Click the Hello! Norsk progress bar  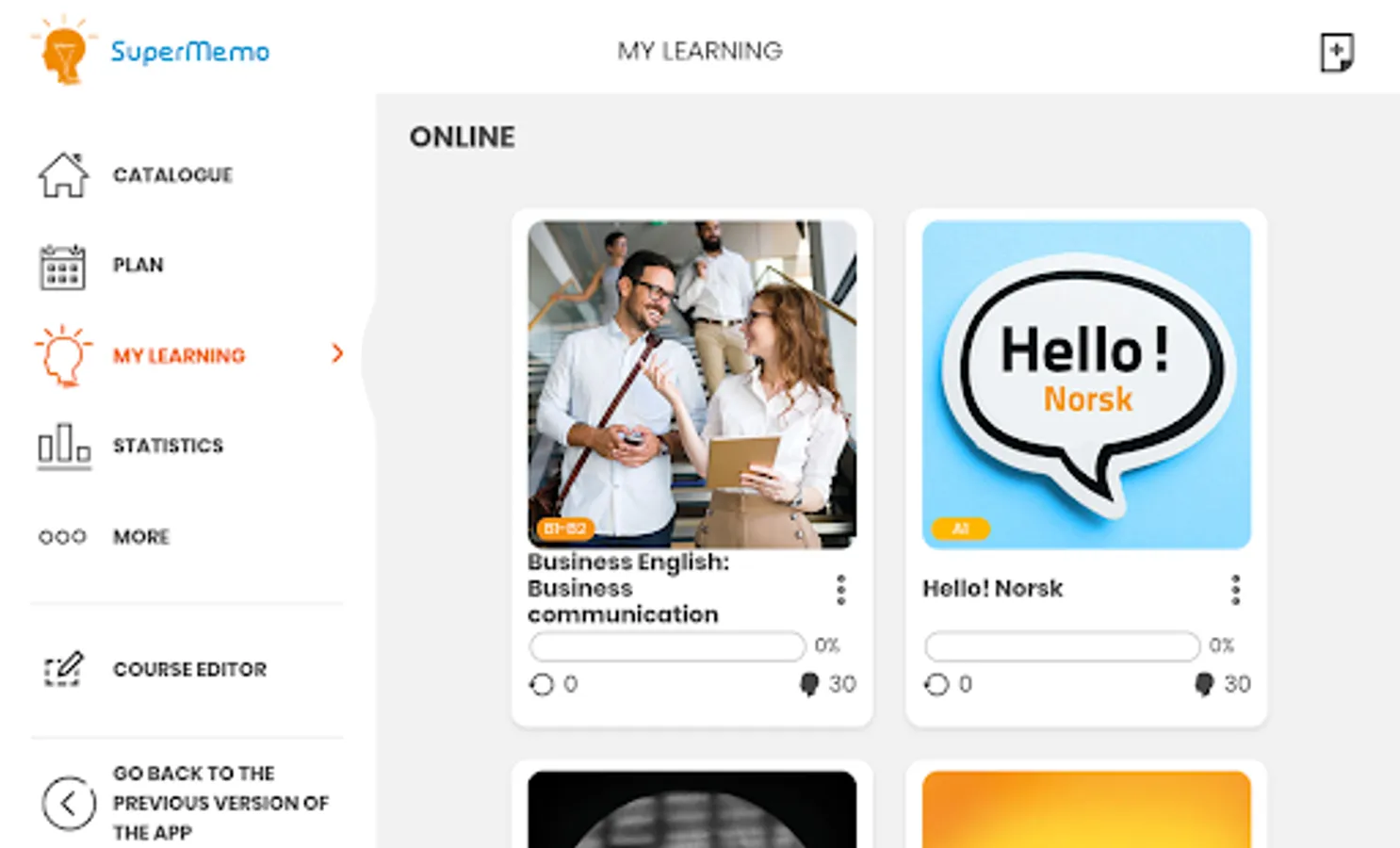coord(1062,646)
